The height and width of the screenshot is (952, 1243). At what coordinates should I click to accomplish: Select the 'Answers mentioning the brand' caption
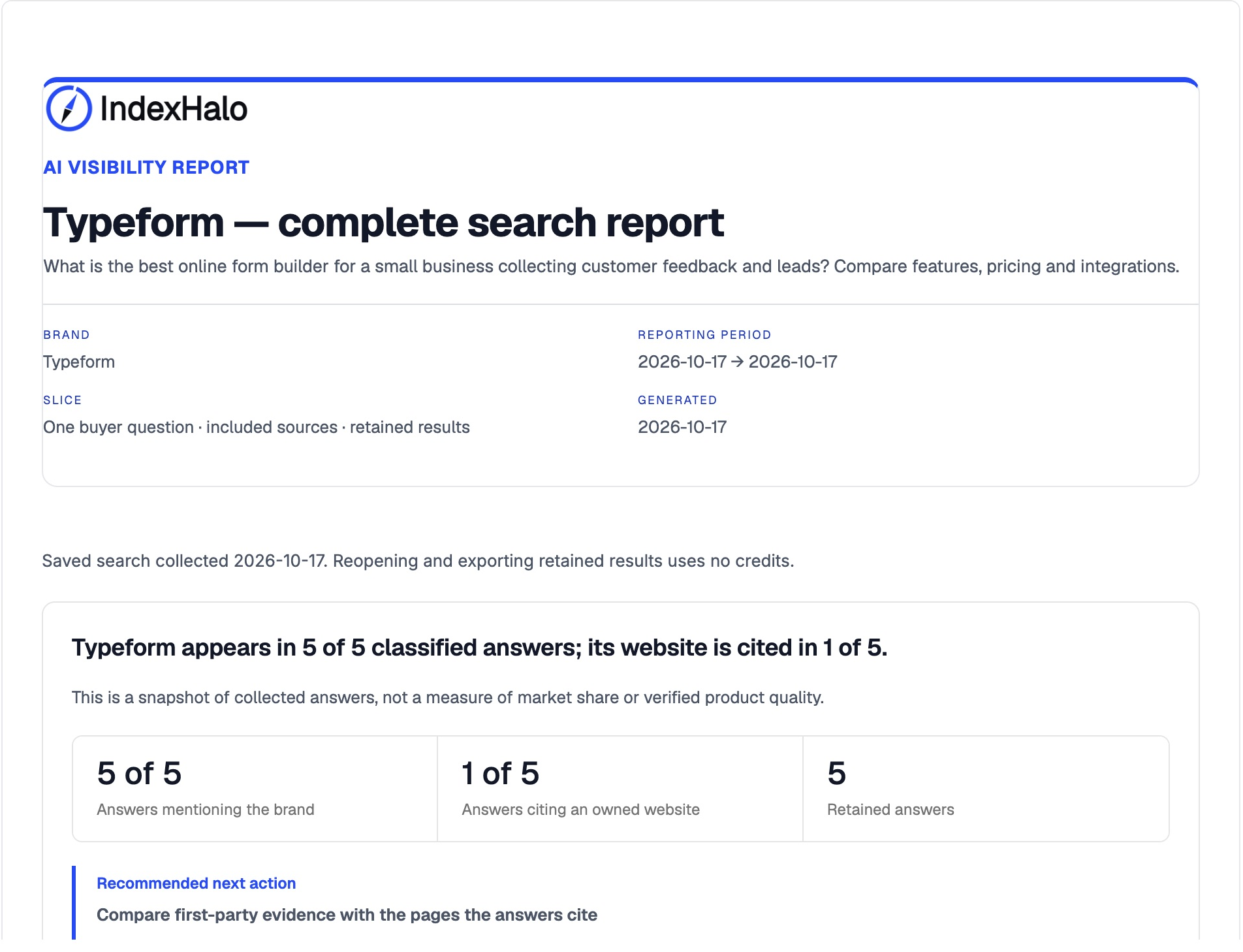pos(206,810)
